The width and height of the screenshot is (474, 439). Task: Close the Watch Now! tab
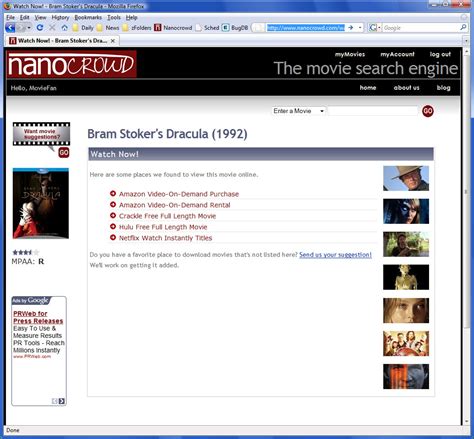click(113, 41)
